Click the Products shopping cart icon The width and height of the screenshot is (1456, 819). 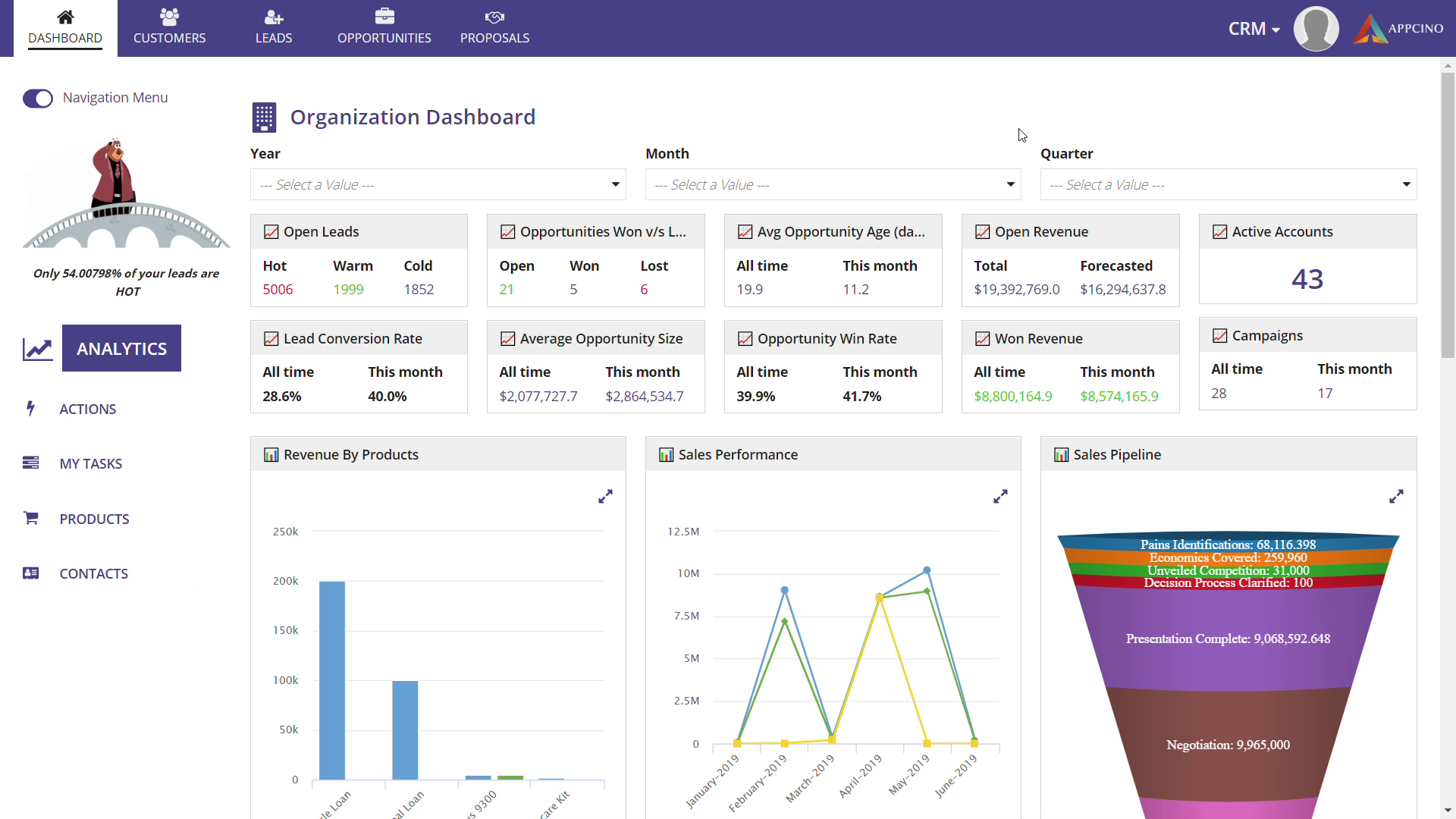[31, 519]
